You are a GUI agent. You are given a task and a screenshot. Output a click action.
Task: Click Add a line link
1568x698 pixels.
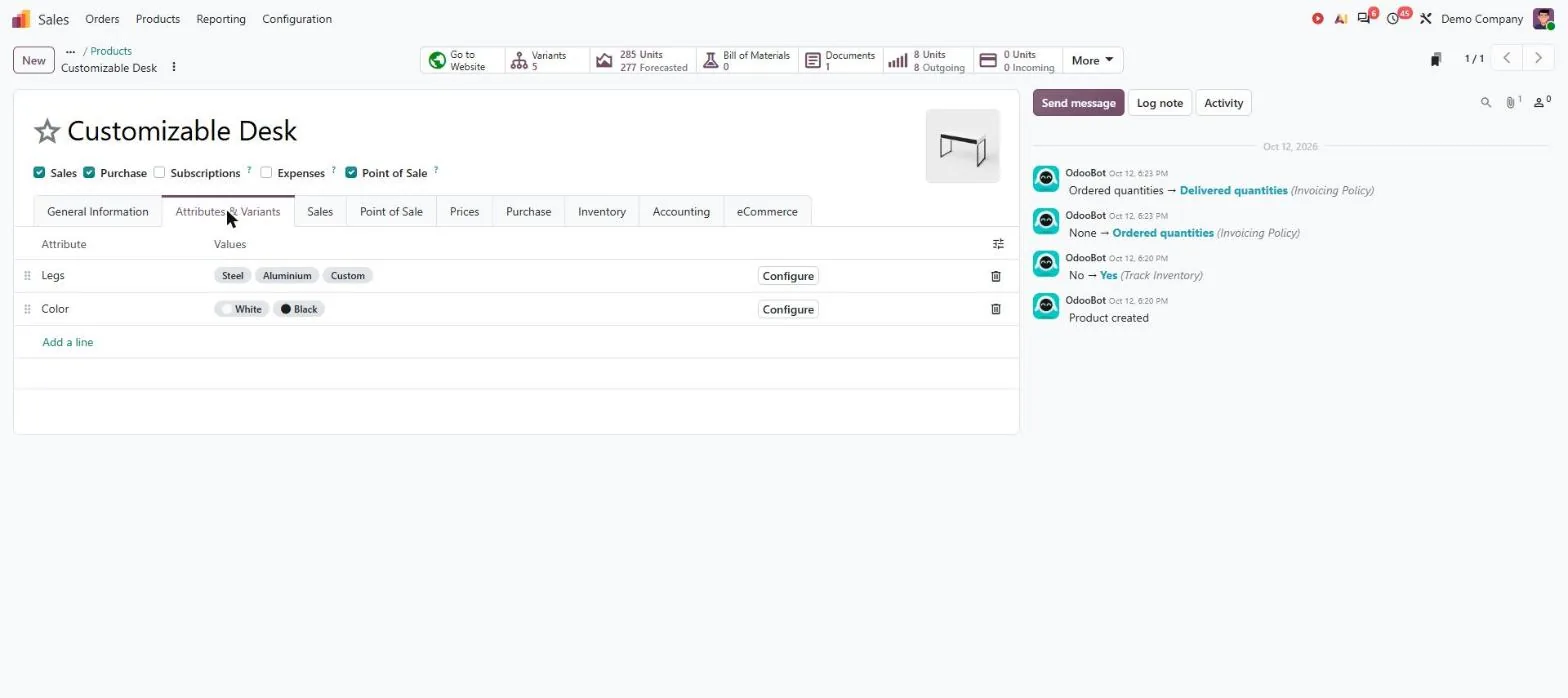68,342
